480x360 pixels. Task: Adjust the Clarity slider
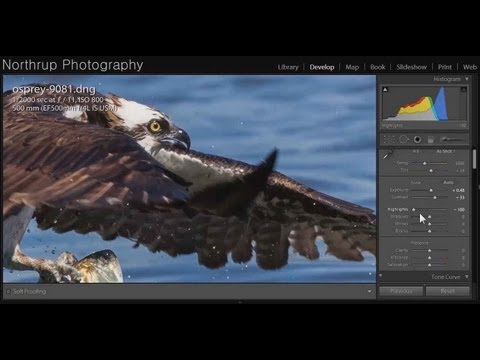[x=430, y=250]
